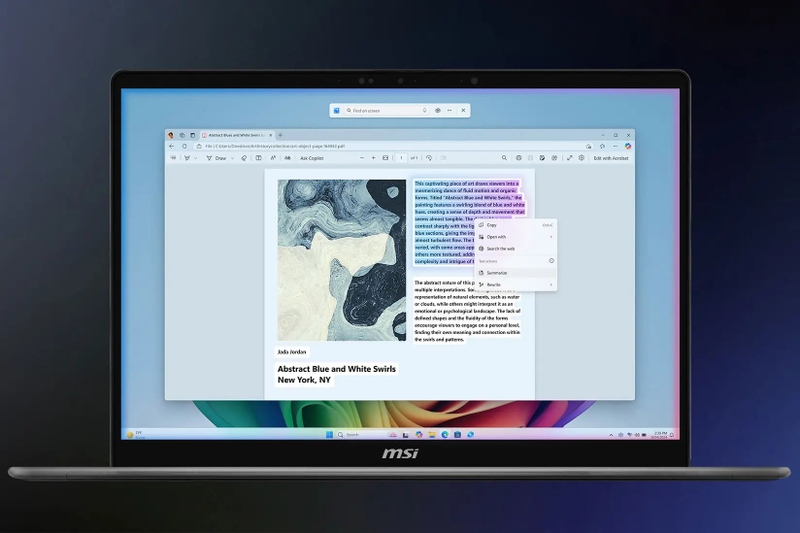Add page to favorites with the star icon
The image size is (800, 533).
(x=603, y=146)
